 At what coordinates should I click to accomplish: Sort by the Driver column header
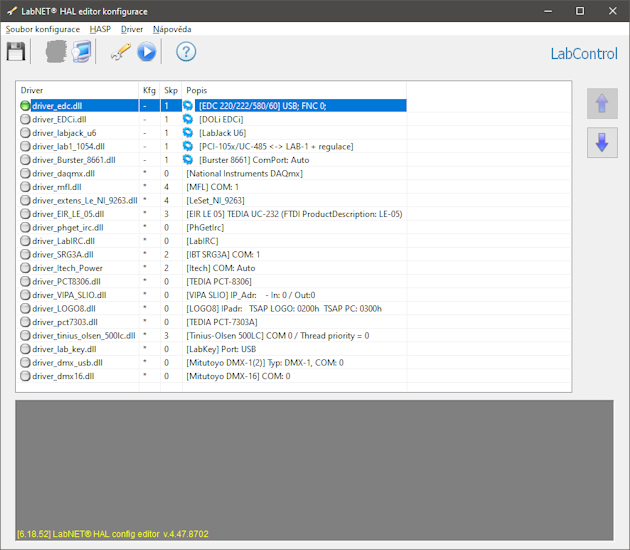pyautogui.click(x=78, y=90)
